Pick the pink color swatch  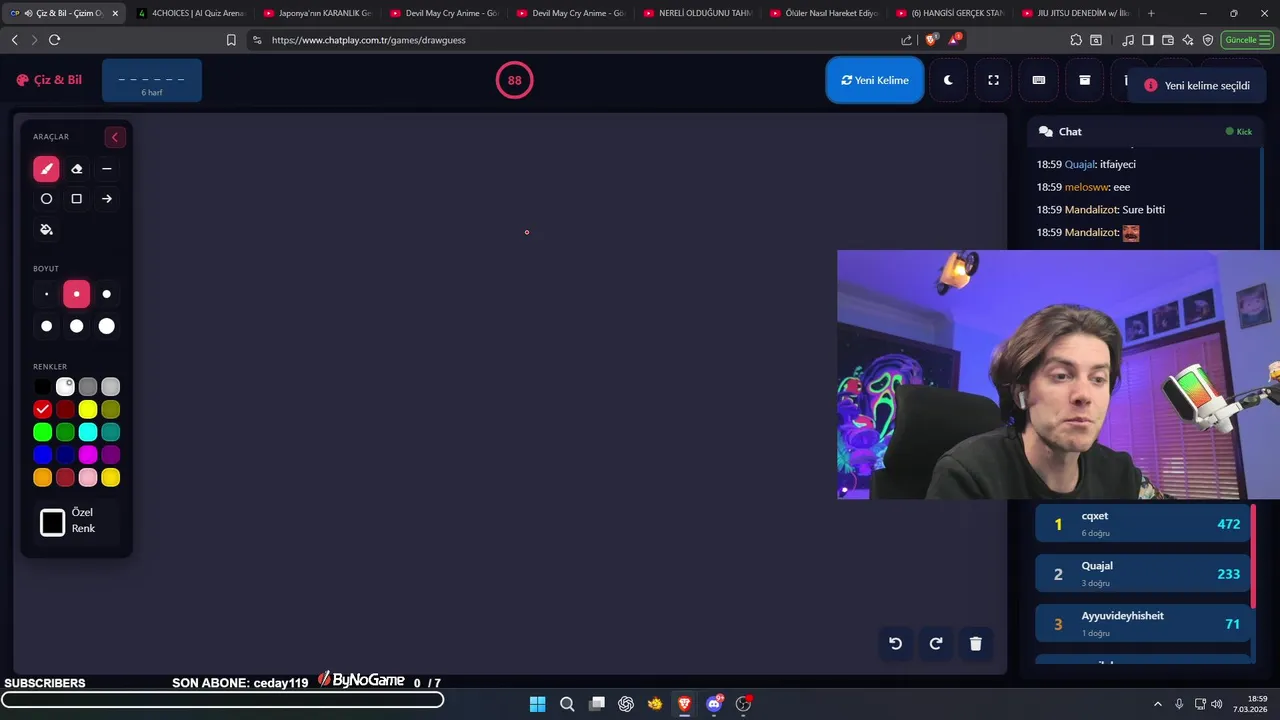tap(88, 478)
